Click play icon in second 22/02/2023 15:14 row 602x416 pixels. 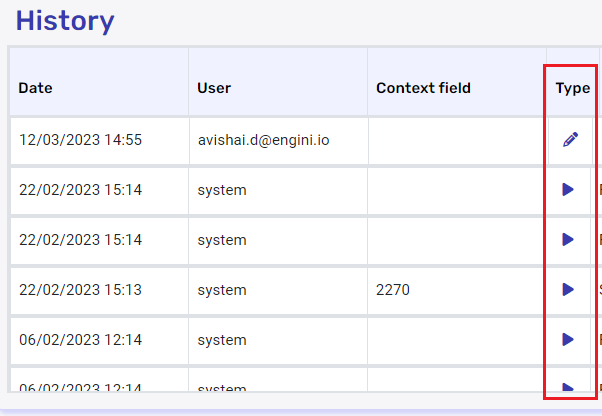click(568, 240)
